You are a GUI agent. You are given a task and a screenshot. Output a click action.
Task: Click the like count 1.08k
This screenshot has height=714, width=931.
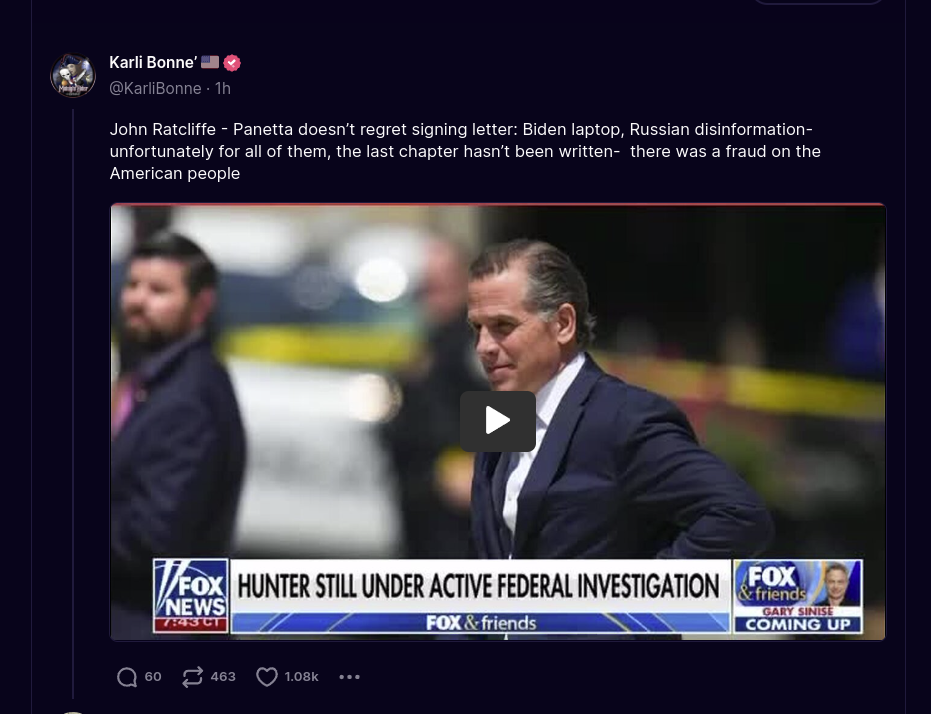(301, 677)
